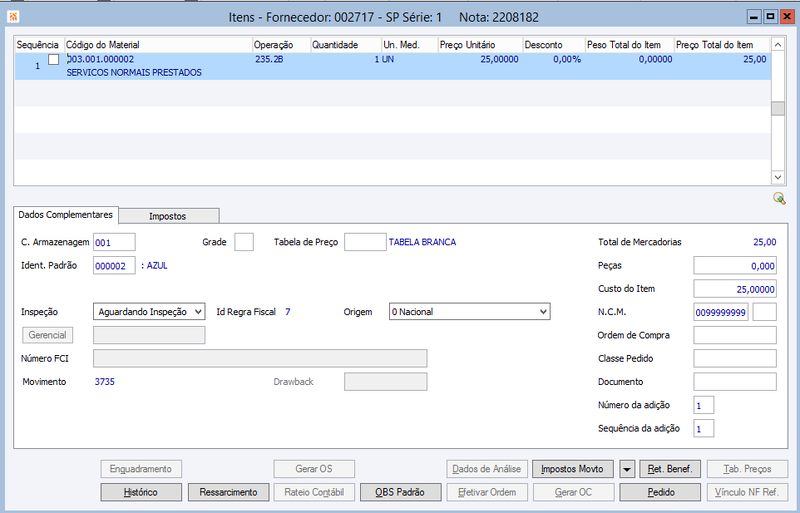Click the Ordem de Compra input field
800x513 pixels.
(x=735, y=335)
